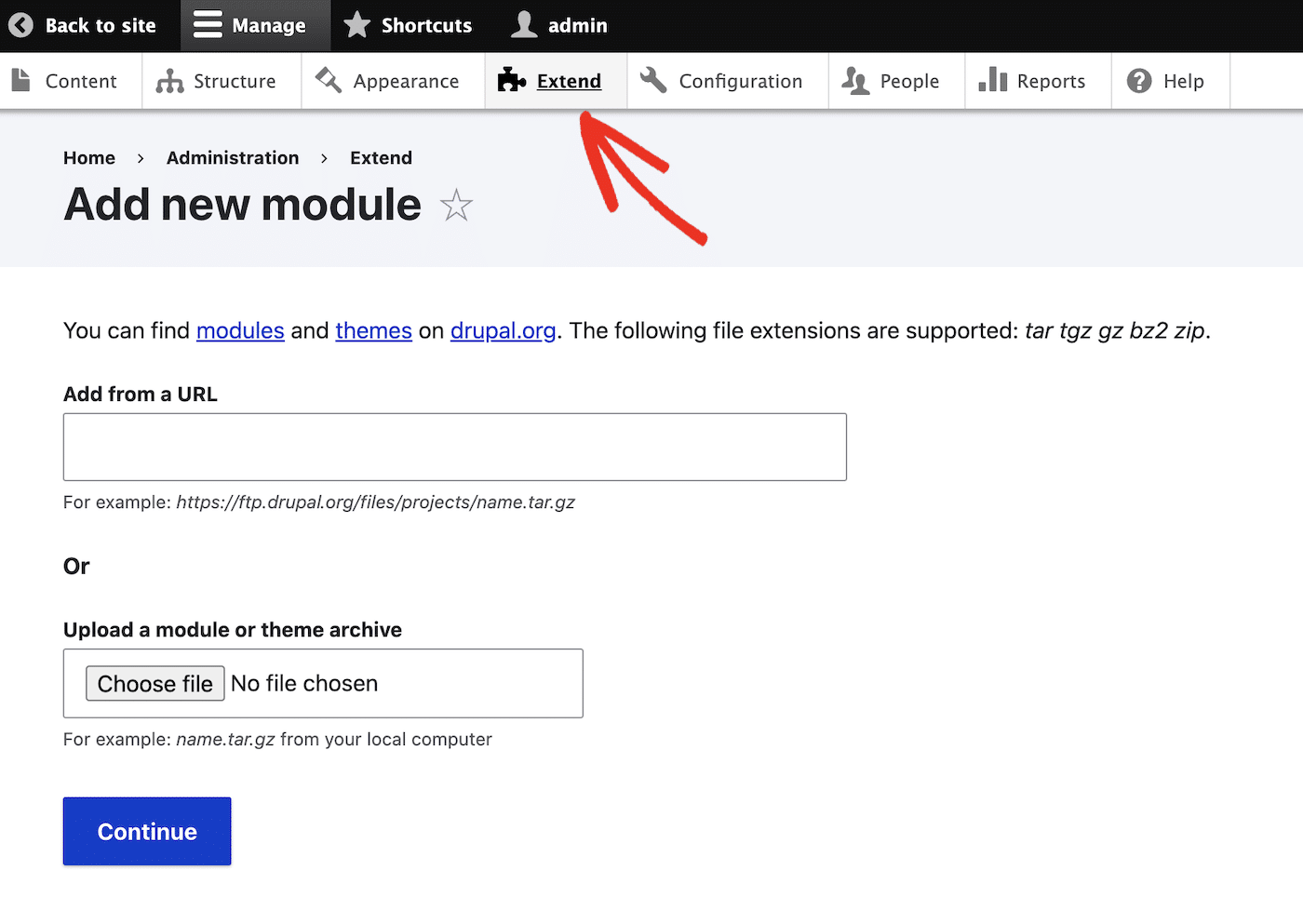Click the Help question-mark icon
This screenshot has width=1303, height=924.
[1138, 81]
